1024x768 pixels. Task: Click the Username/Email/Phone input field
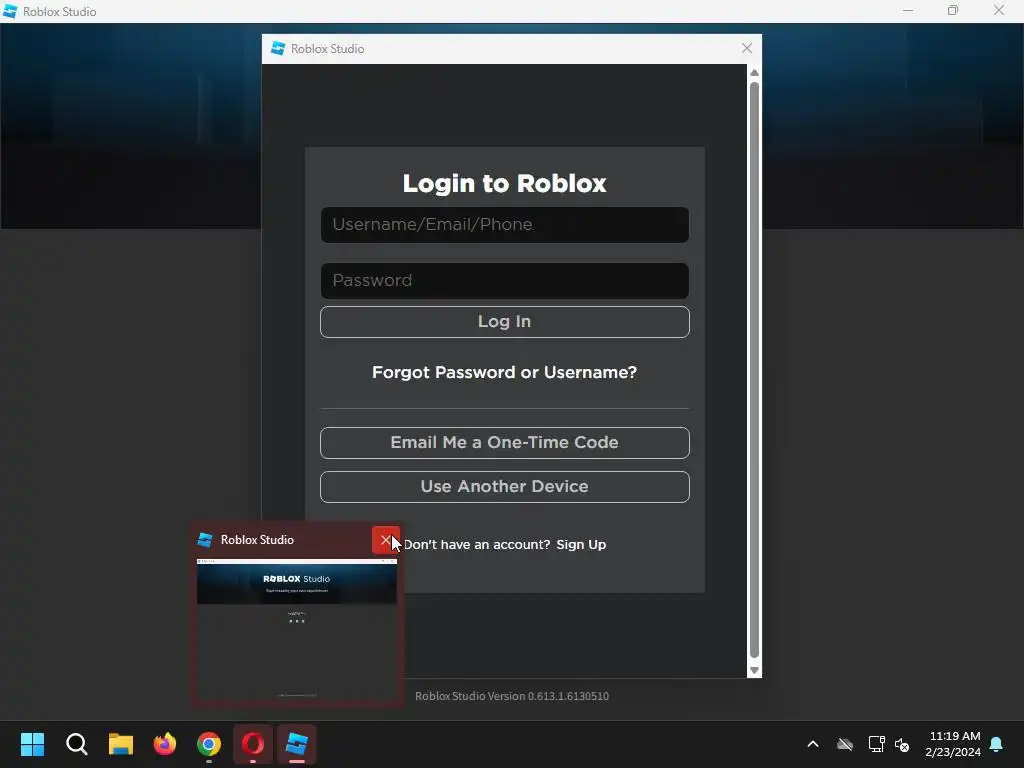click(504, 225)
